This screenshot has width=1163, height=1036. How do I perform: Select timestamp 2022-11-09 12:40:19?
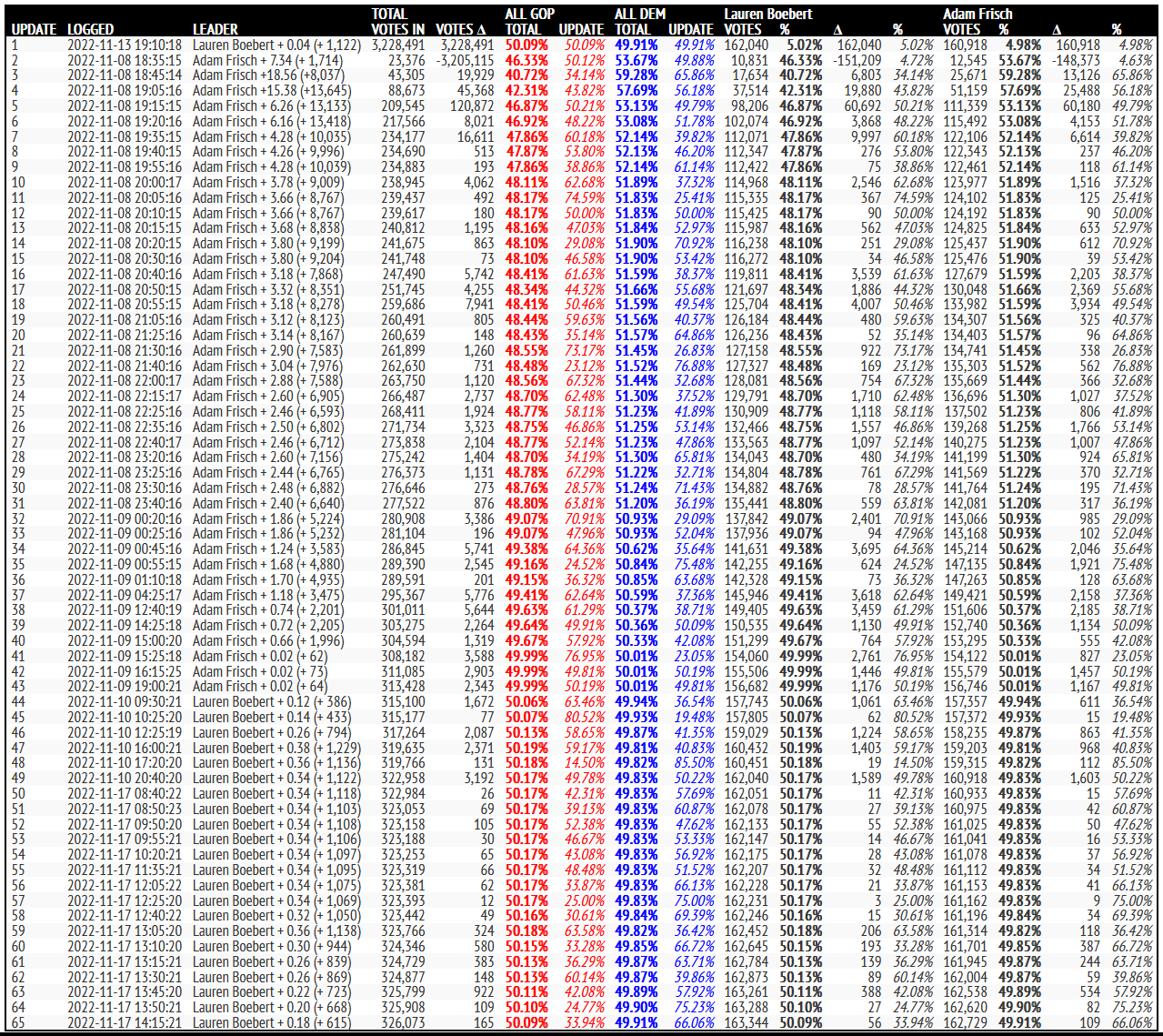pyautogui.click(x=125, y=609)
